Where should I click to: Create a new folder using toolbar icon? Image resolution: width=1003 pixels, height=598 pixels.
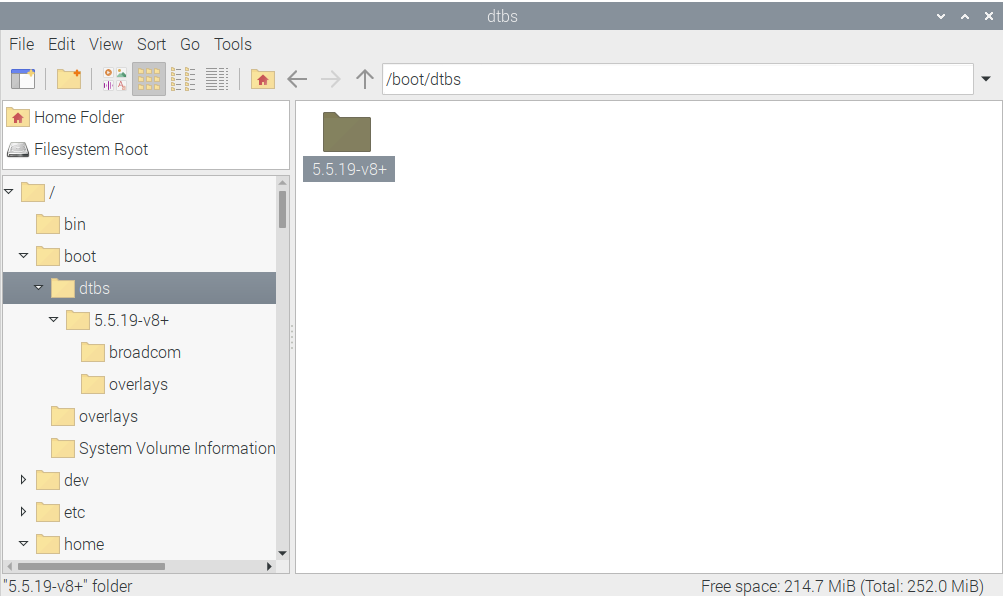(x=68, y=79)
